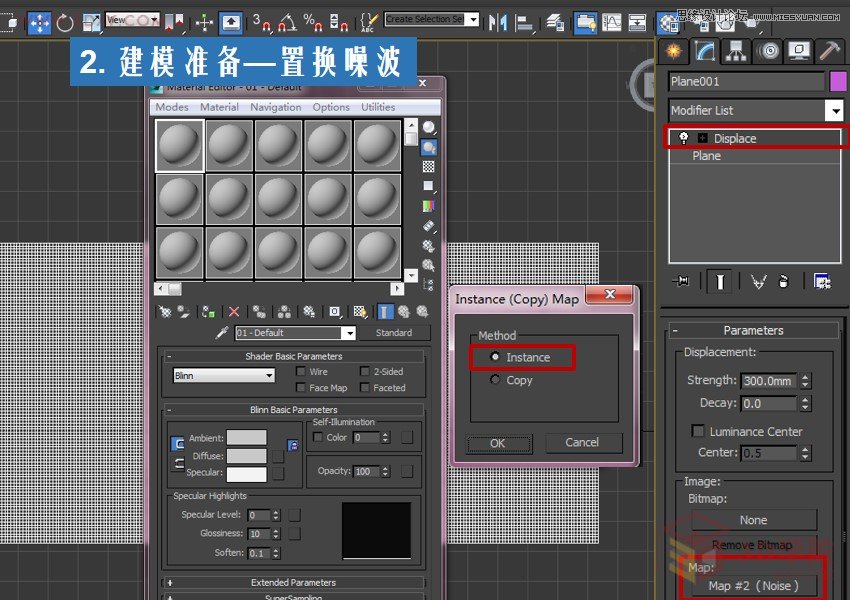The height and width of the screenshot is (600, 850).
Task: Click Configure Modifier Sets icon
Action: 822,281
